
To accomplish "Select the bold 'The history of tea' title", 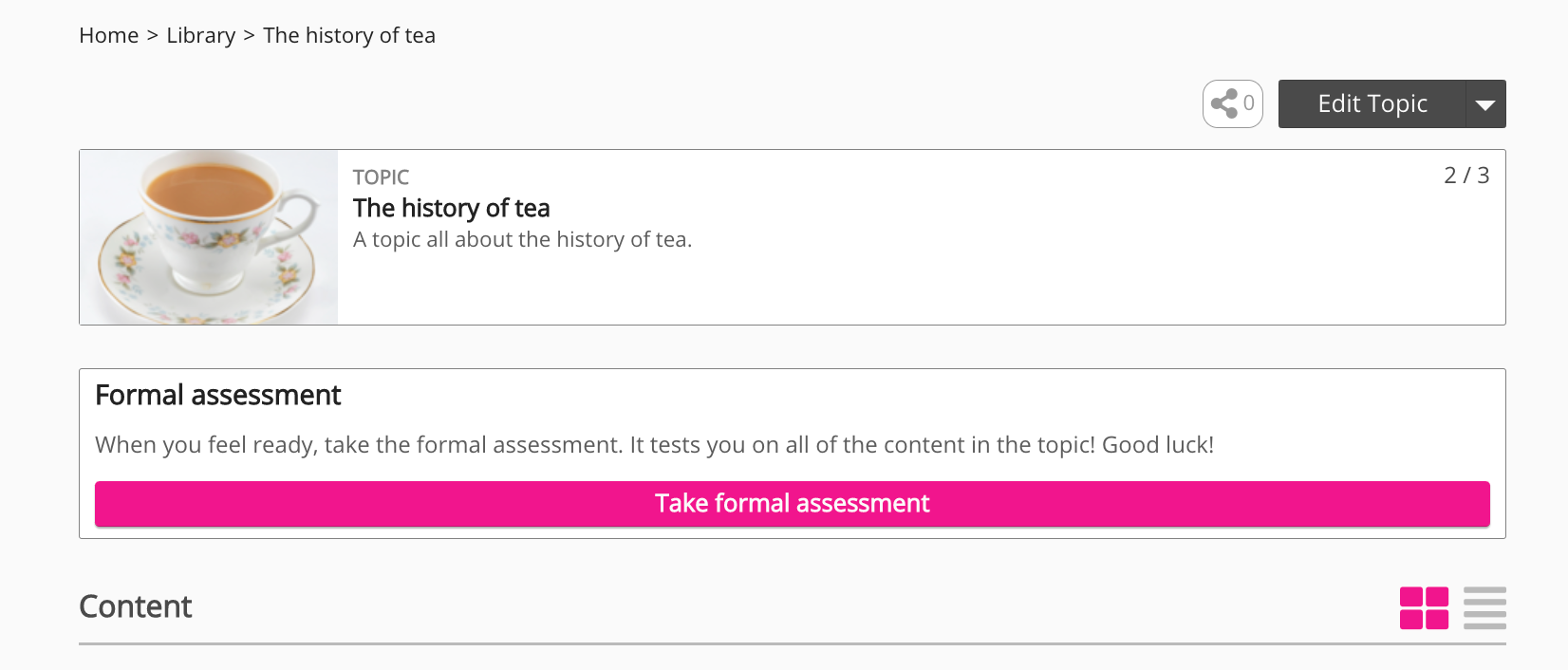I will [x=452, y=208].
